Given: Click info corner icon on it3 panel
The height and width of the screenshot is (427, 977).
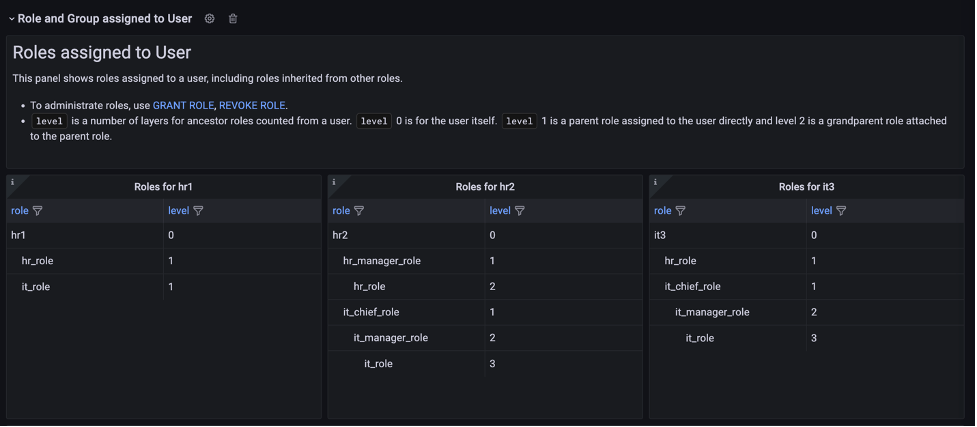Looking at the screenshot, I should (656, 182).
